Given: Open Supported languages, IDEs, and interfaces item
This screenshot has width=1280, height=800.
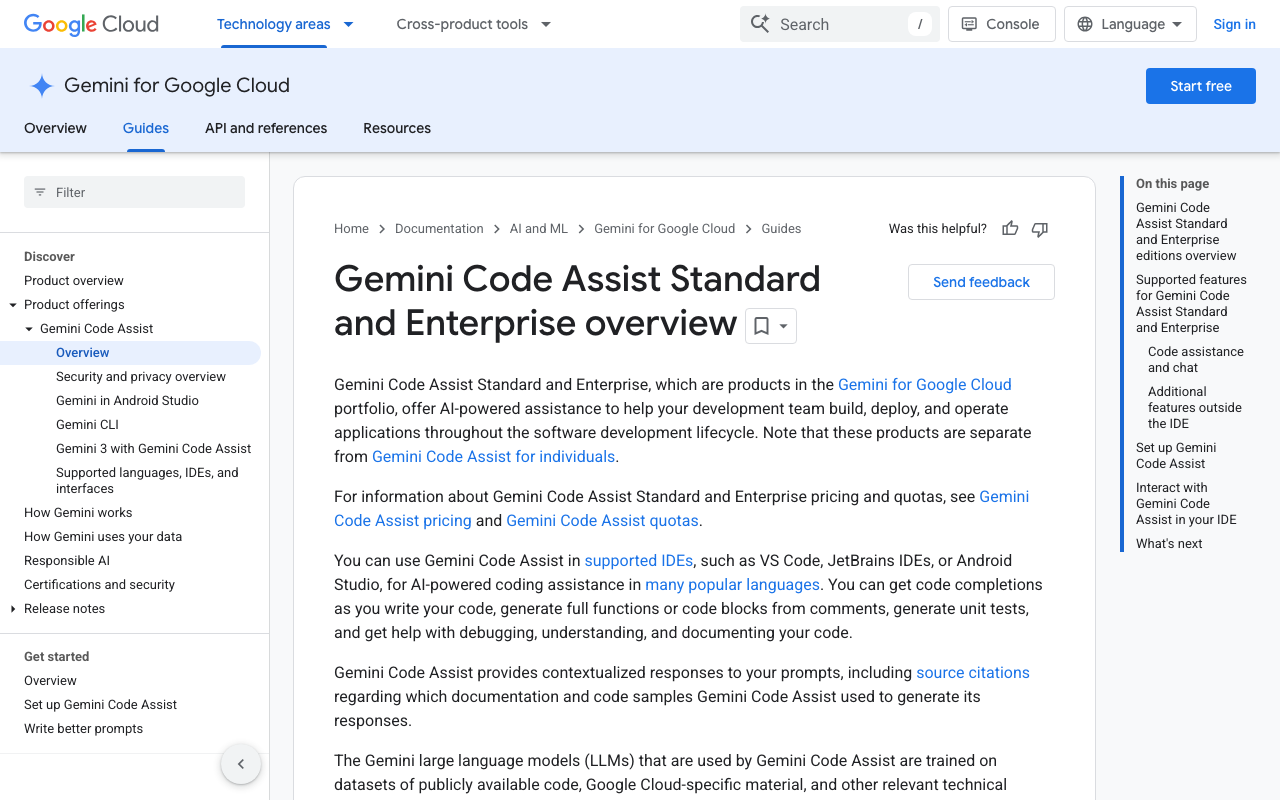Looking at the screenshot, I should [147, 481].
